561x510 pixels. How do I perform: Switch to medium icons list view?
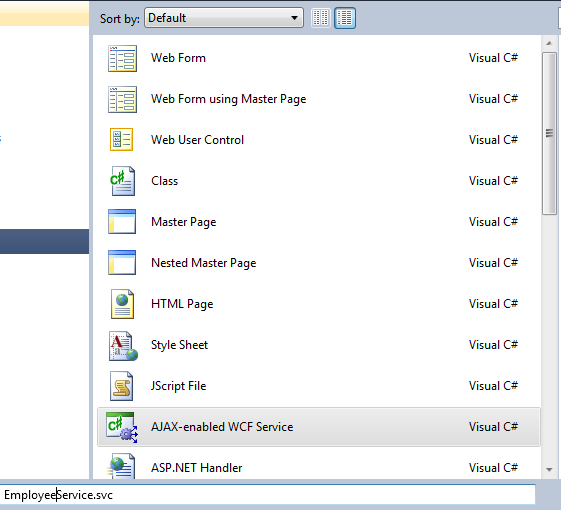(x=345, y=18)
